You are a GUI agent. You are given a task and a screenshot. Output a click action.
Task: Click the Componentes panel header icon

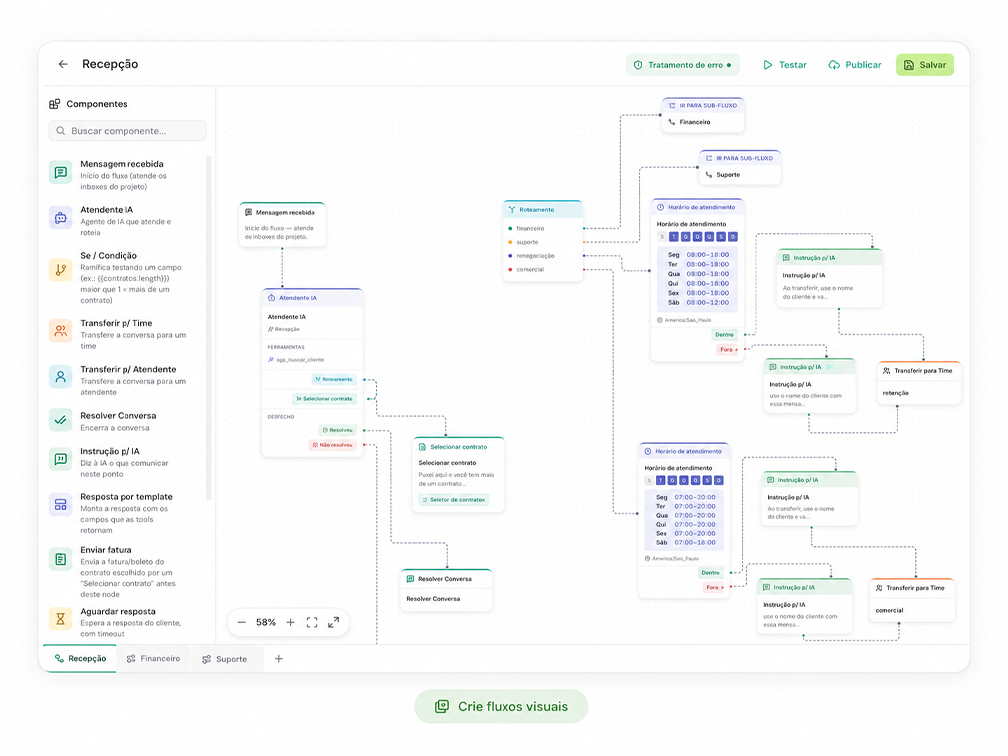tap(55, 104)
